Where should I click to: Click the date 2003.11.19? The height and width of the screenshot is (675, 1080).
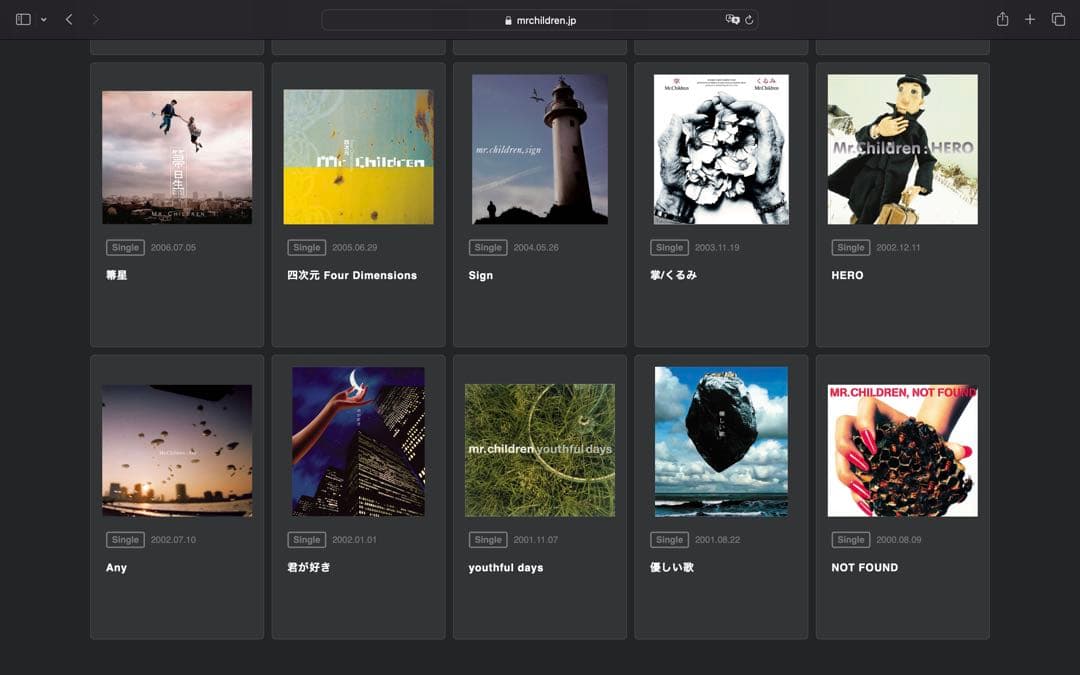717,247
